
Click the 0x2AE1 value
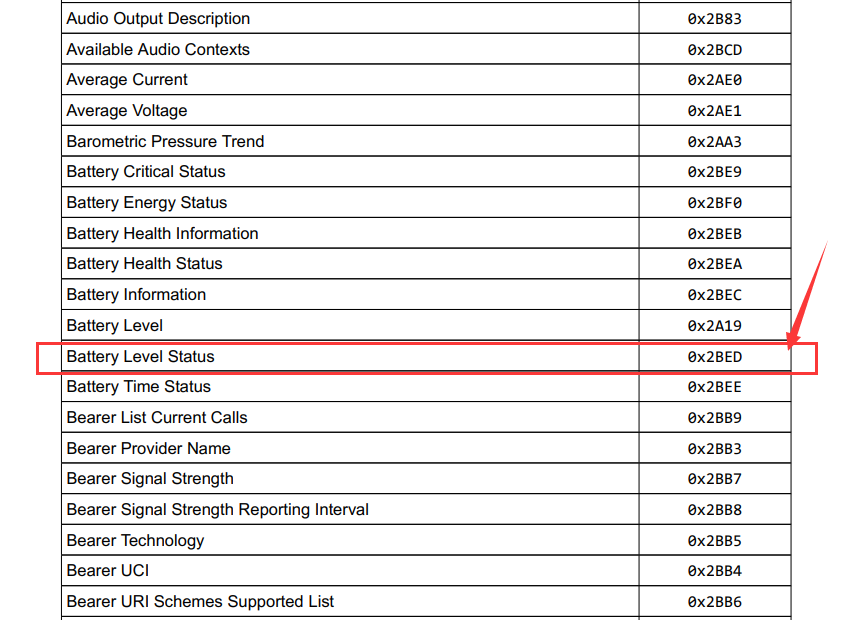pyautogui.click(x=715, y=111)
